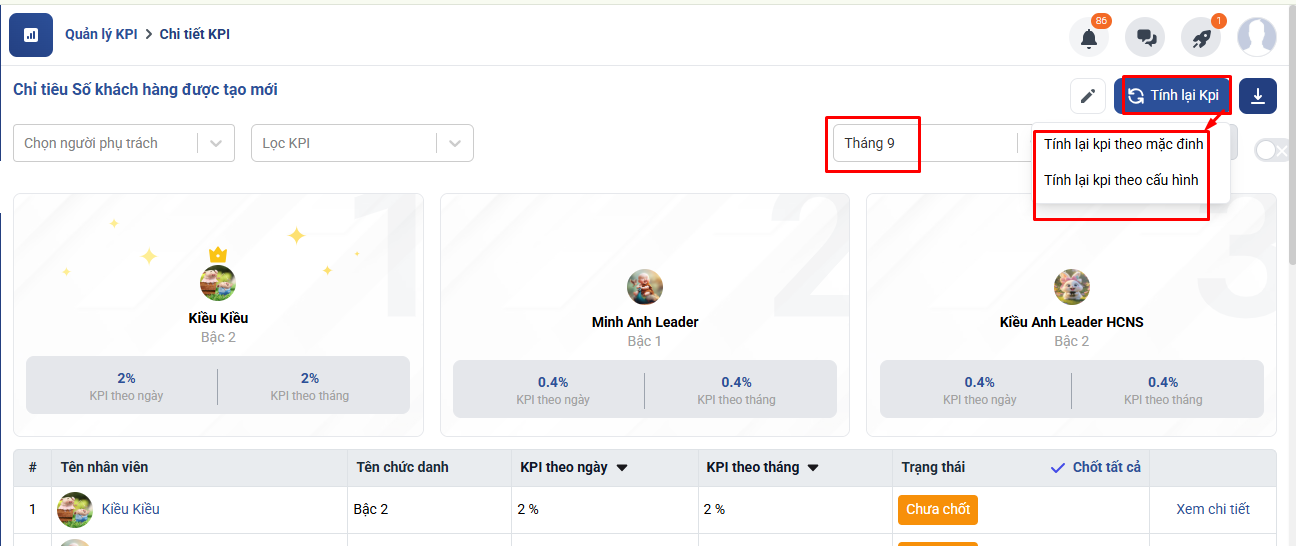This screenshot has height=546, width=1296.
Task: Click the rocket icon in header
Action: tap(1200, 38)
